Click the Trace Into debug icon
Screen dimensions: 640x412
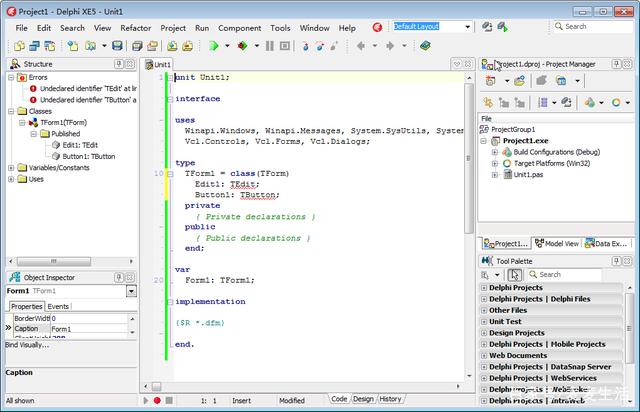pyautogui.click(x=305, y=46)
